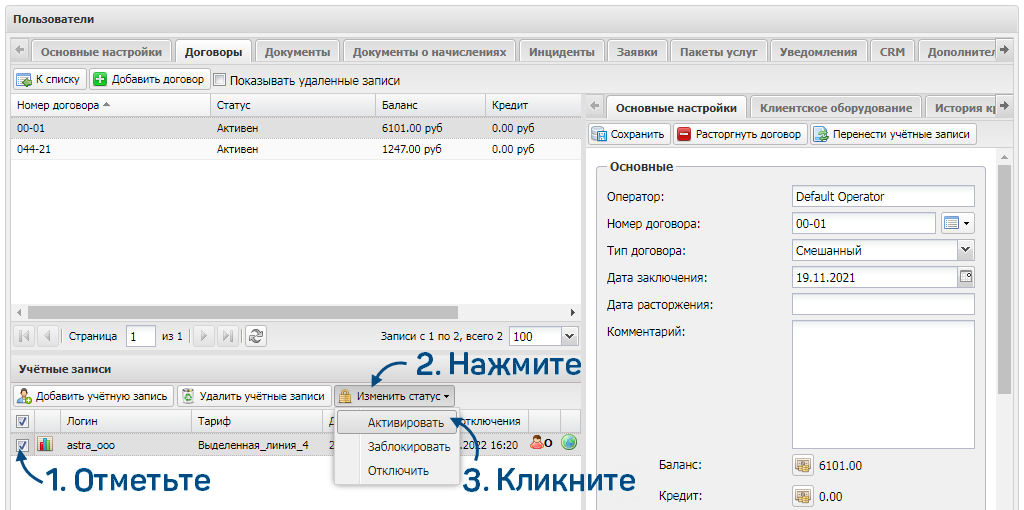Open Тип договора dropdown arrow
1024x510 pixels.
point(966,250)
